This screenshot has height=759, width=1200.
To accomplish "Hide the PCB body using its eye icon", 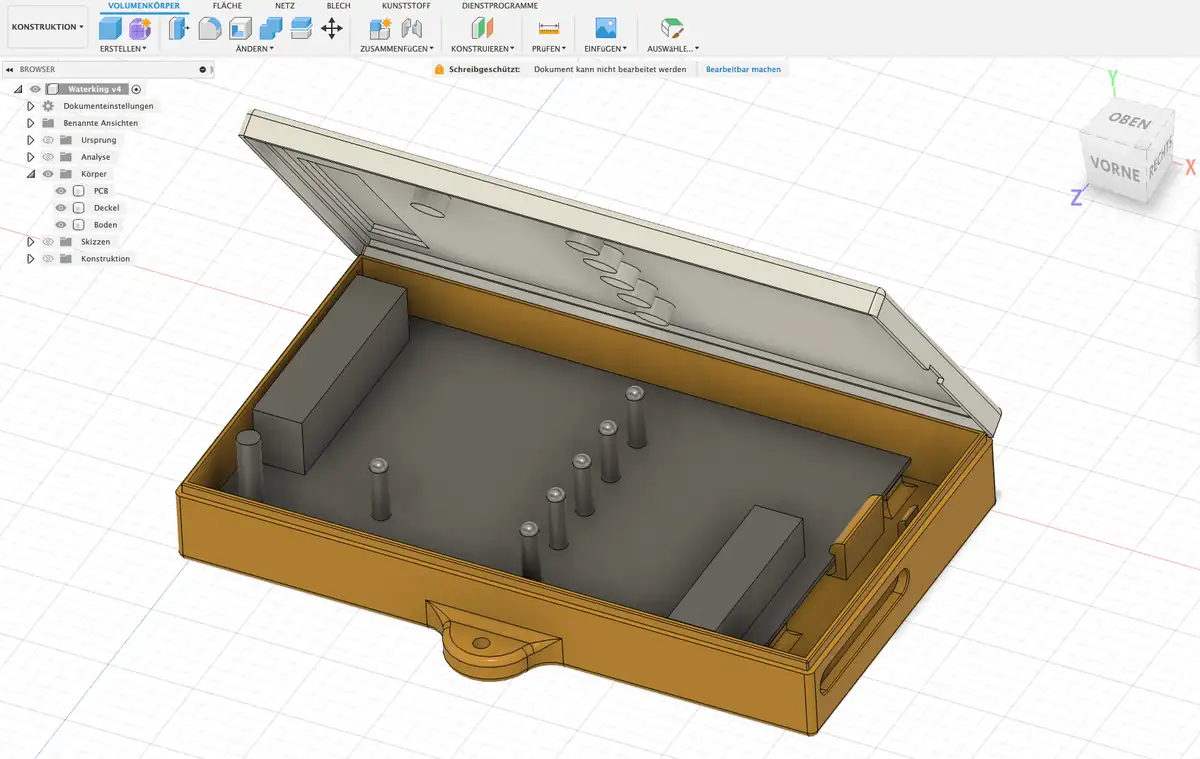I will (x=61, y=191).
